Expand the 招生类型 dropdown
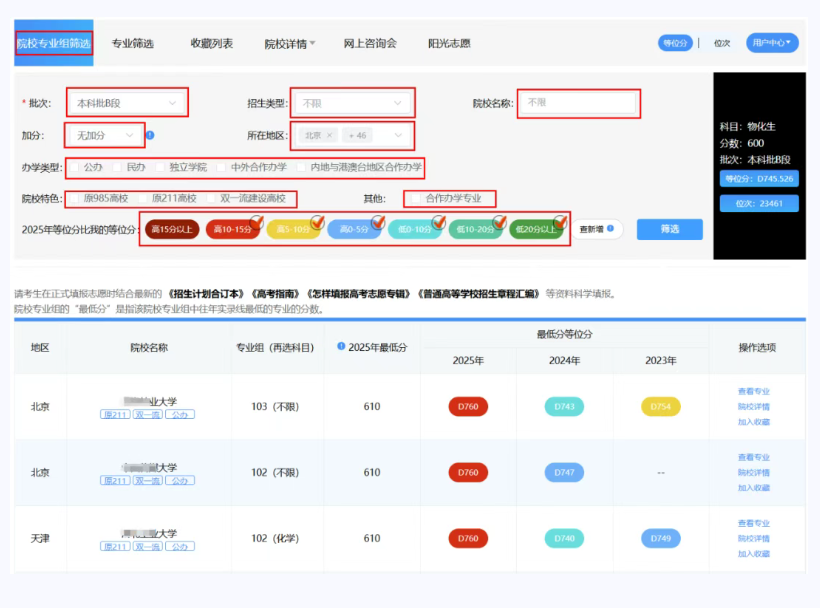The image size is (820, 608). [352, 103]
